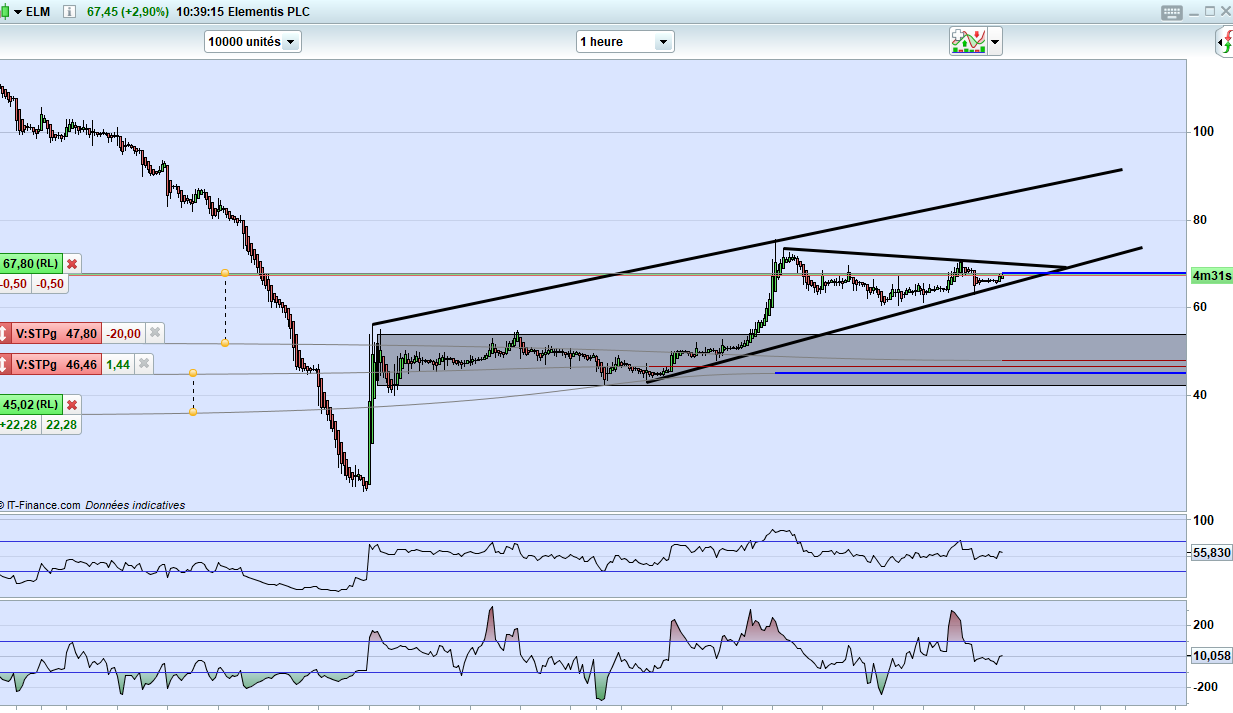Click the yellow marker on the 45,02 line

193,412
